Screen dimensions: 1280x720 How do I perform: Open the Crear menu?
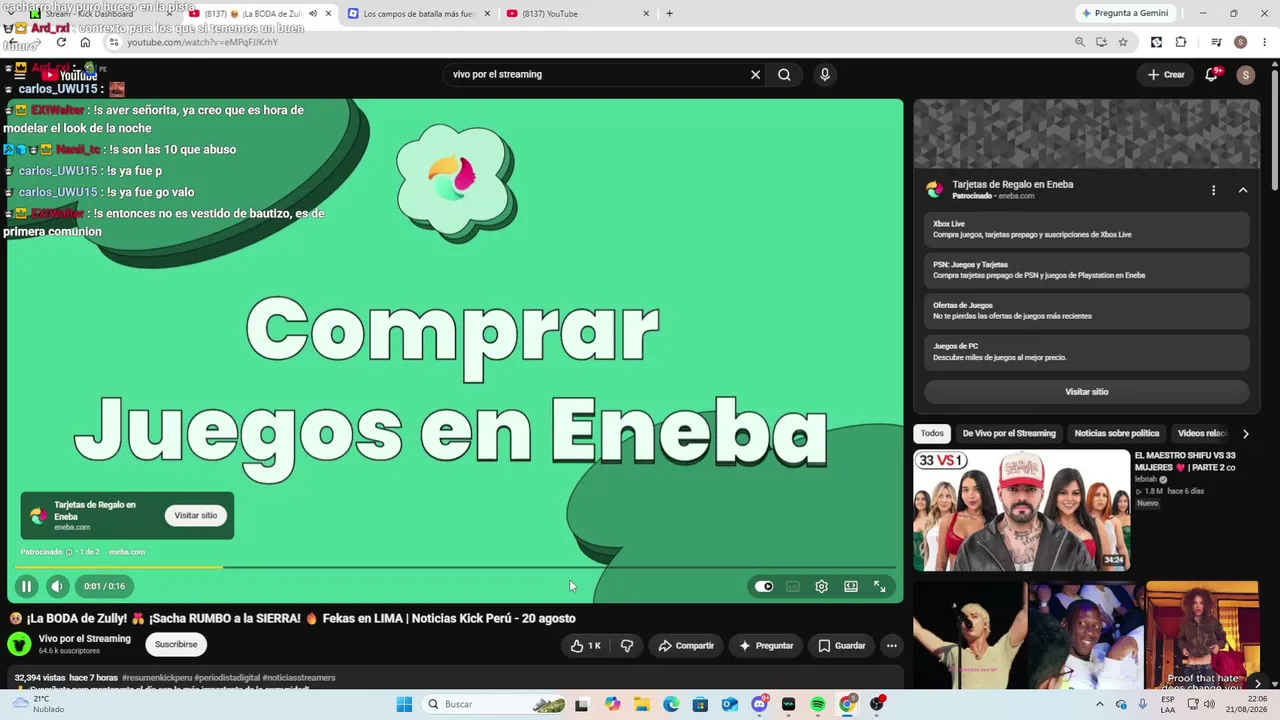(1166, 74)
